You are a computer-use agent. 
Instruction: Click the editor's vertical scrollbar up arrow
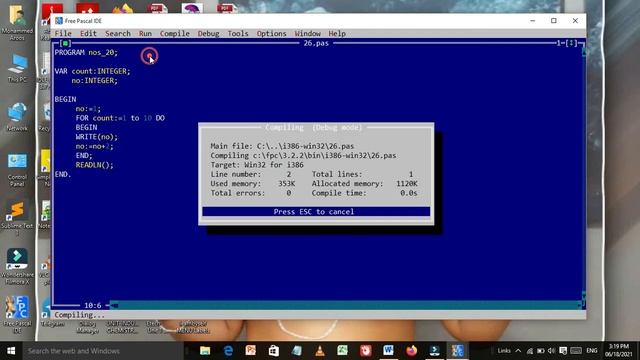click(584, 52)
